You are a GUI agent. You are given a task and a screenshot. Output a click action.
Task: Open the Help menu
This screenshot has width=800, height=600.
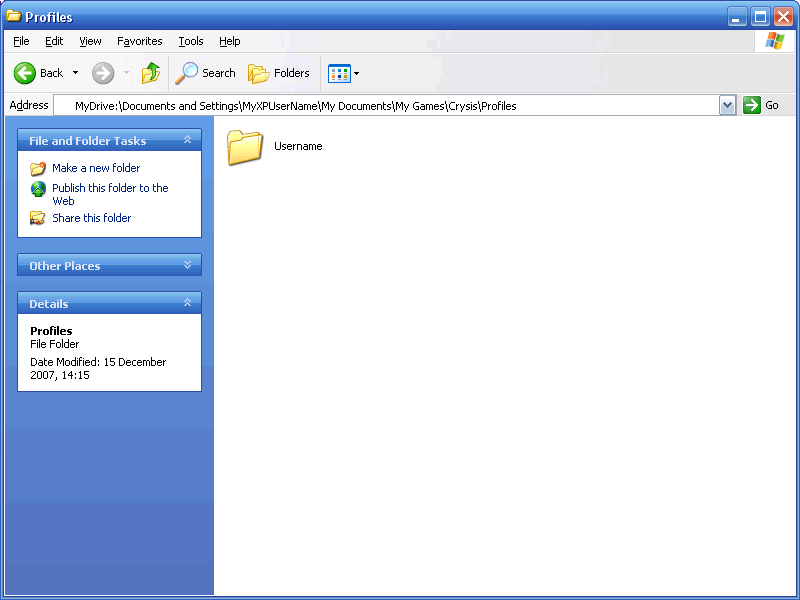tap(230, 41)
